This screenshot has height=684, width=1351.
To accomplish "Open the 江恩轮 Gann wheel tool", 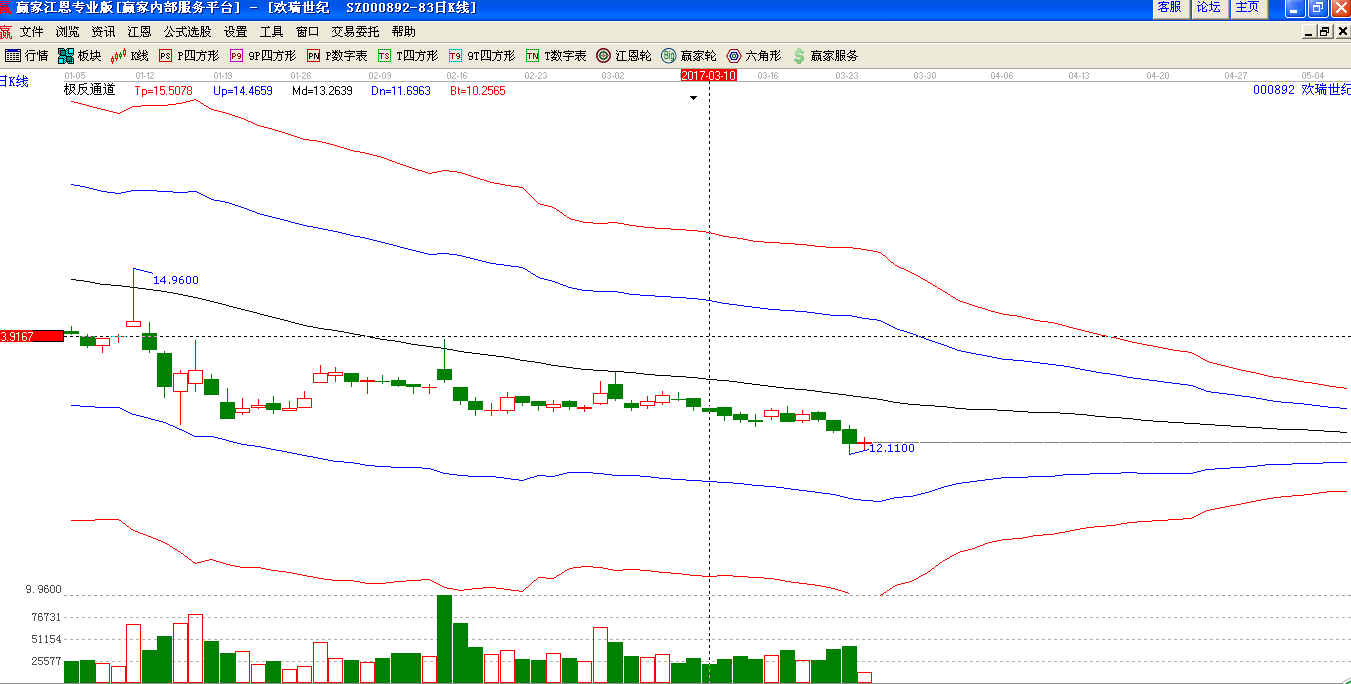I will click(x=624, y=56).
